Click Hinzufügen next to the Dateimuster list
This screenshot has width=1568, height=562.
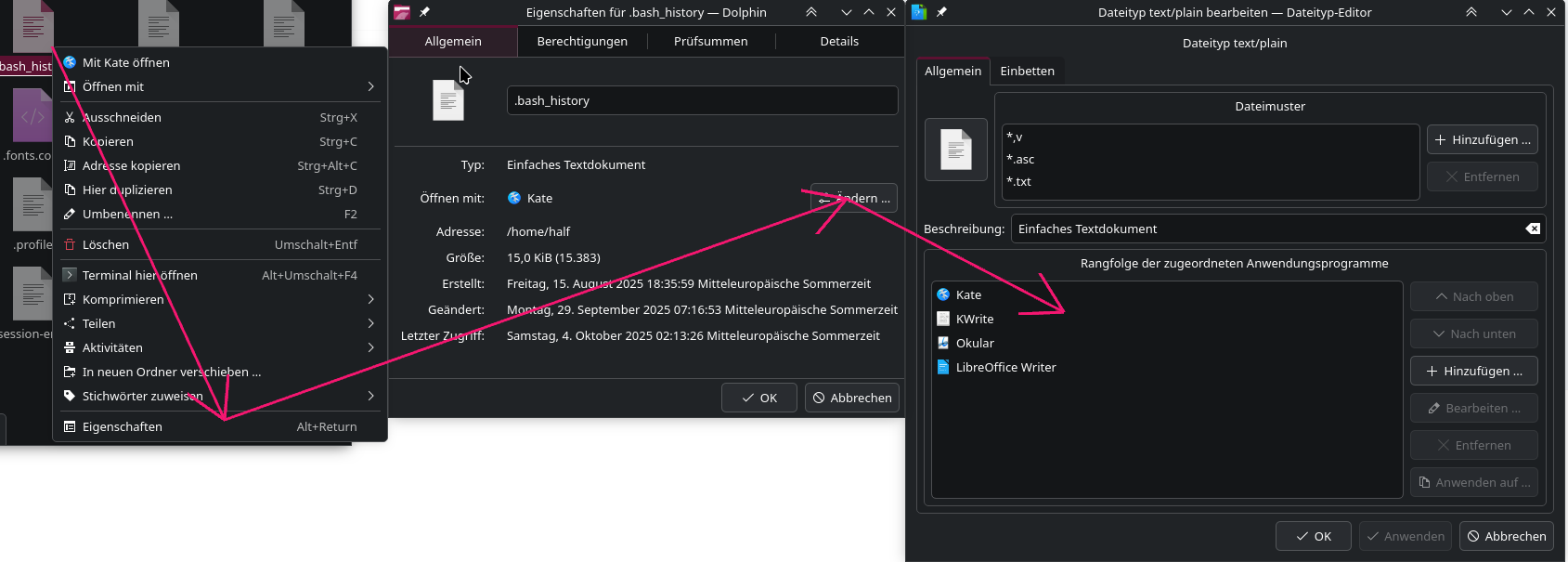coord(1482,139)
